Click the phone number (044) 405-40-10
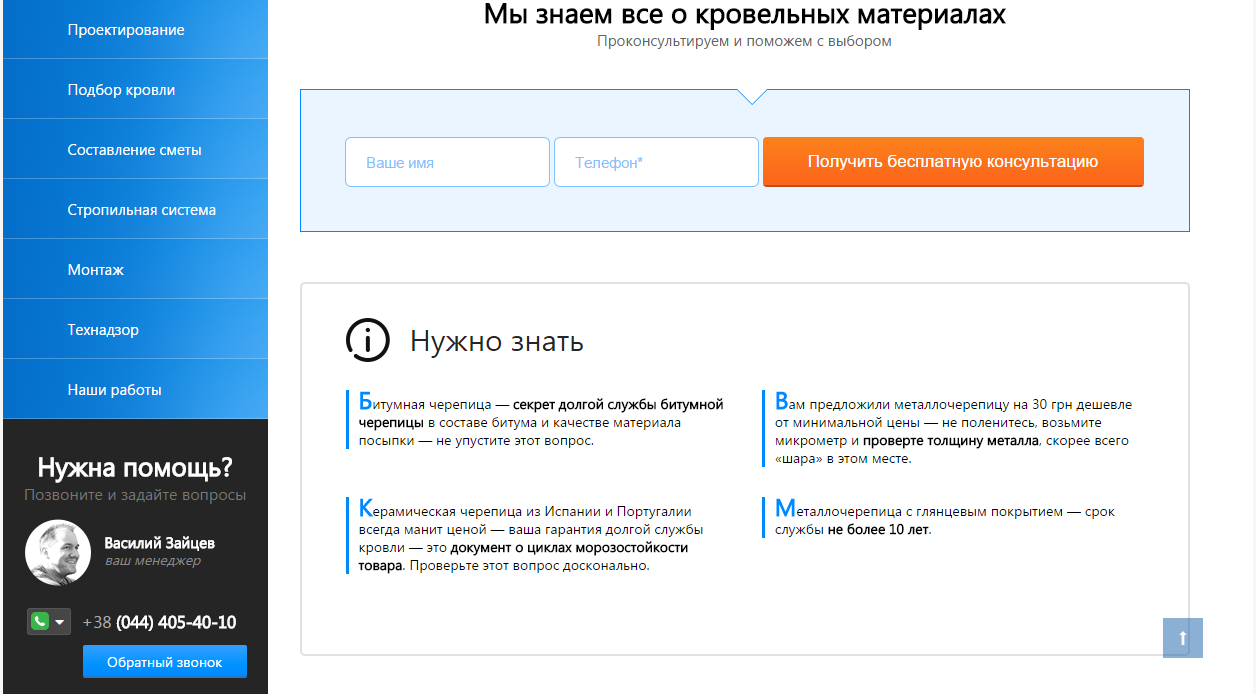1256x694 pixels. [x=175, y=622]
